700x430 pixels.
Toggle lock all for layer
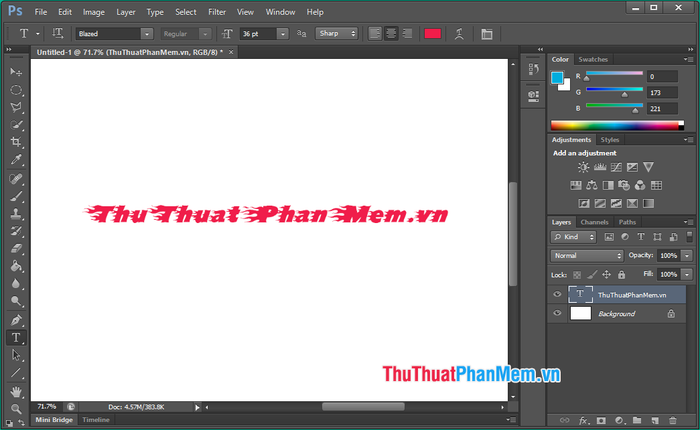pos(621,275)
